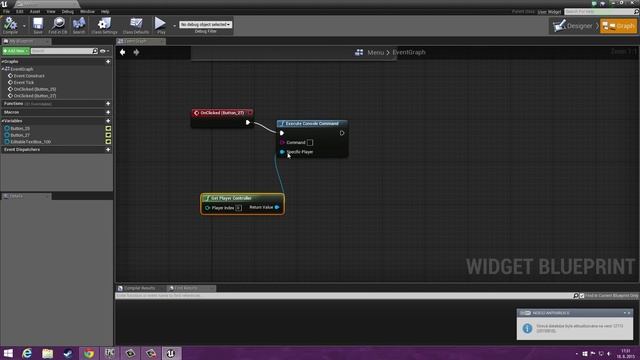640x360 pixels.
Task: Open the Edit menu
Action: [20, 12]
